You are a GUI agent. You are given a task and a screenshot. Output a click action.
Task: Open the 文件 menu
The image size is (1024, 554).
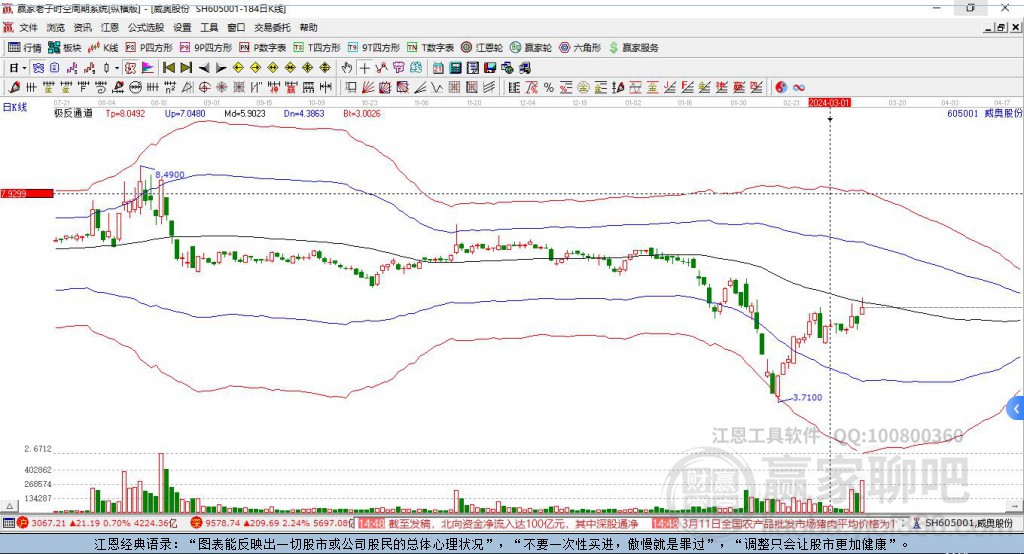pyautogui.click(x=28, y=27)
